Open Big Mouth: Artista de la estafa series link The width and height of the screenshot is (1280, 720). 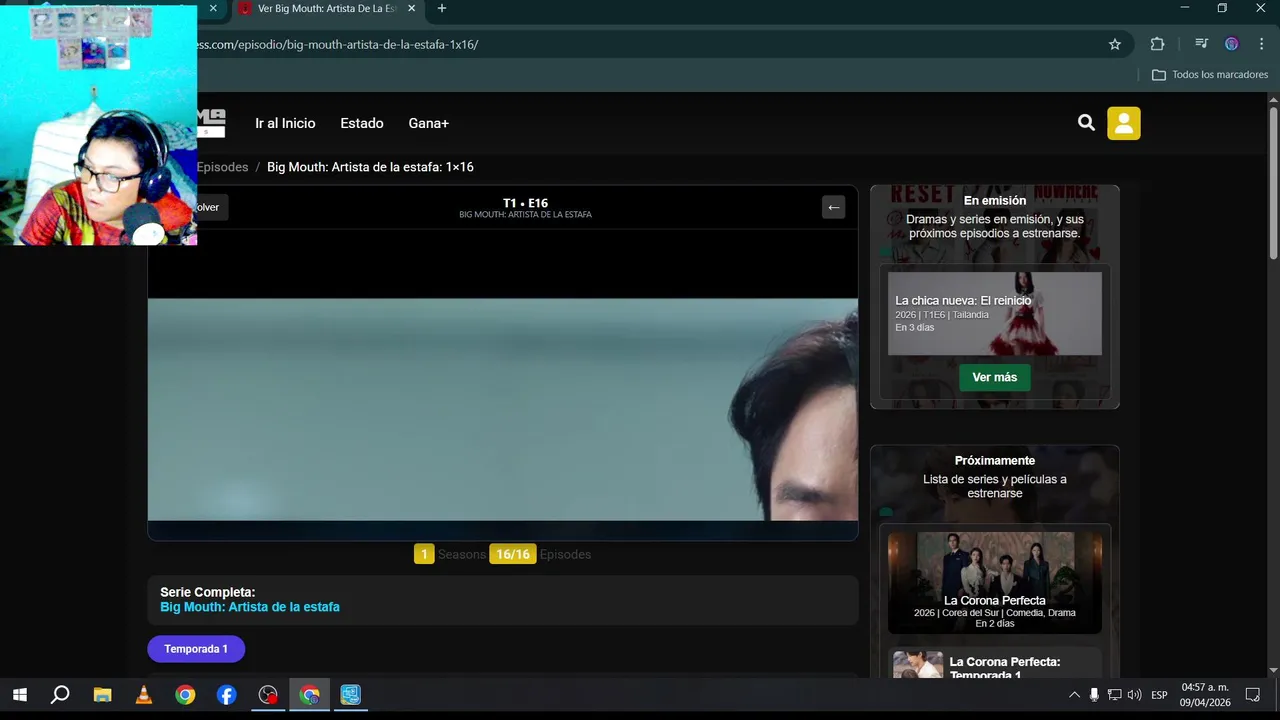point(250,607)
